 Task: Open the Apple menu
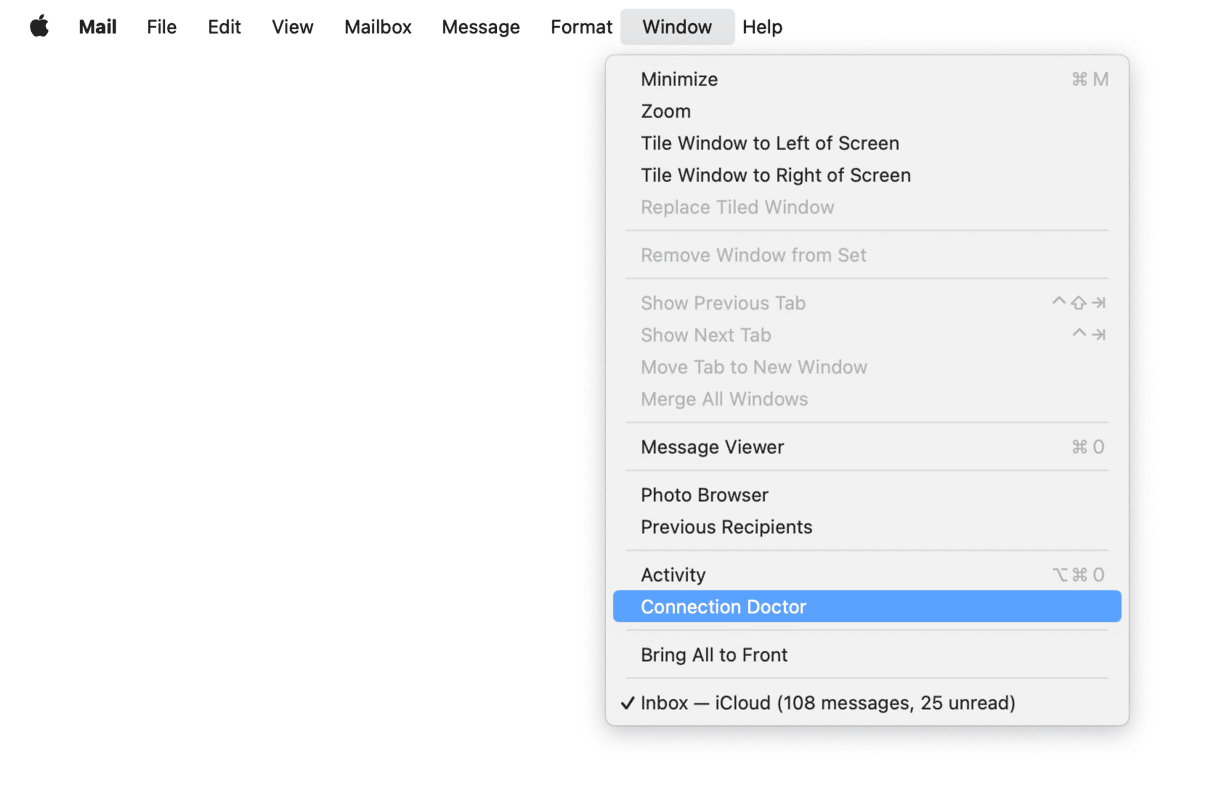(39, 27)
